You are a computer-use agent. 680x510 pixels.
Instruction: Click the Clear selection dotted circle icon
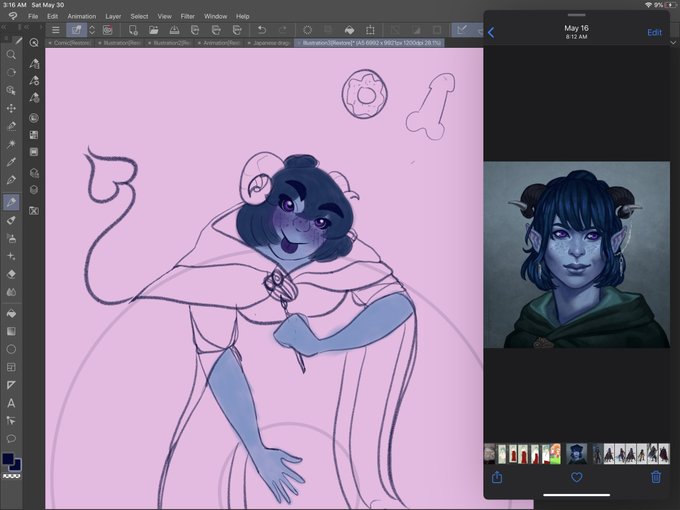click(x=307, y=30)
